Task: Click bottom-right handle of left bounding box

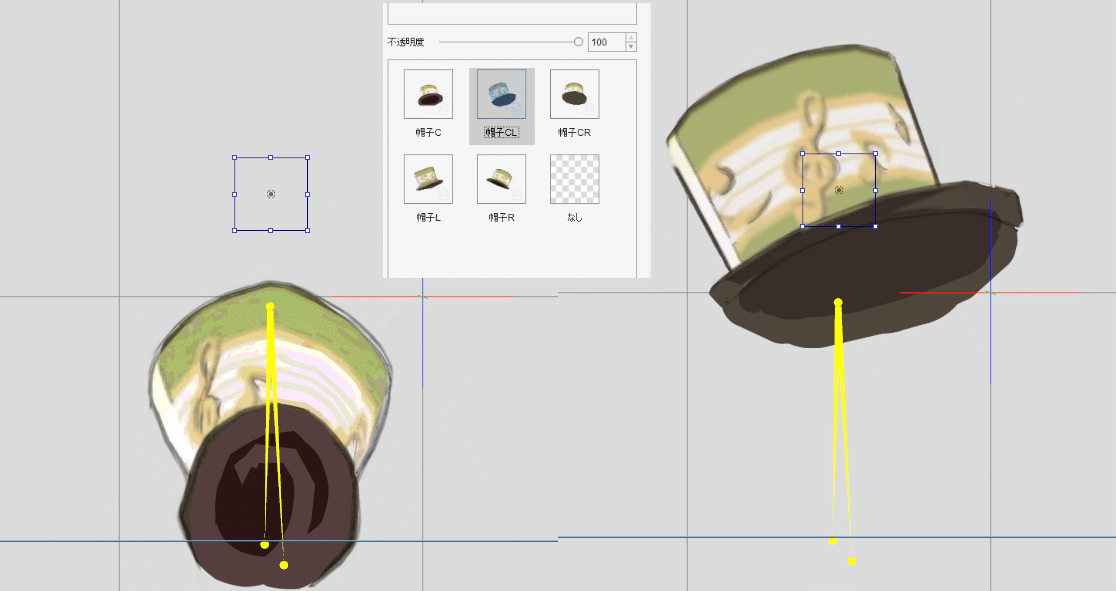Action: (307, 230)
